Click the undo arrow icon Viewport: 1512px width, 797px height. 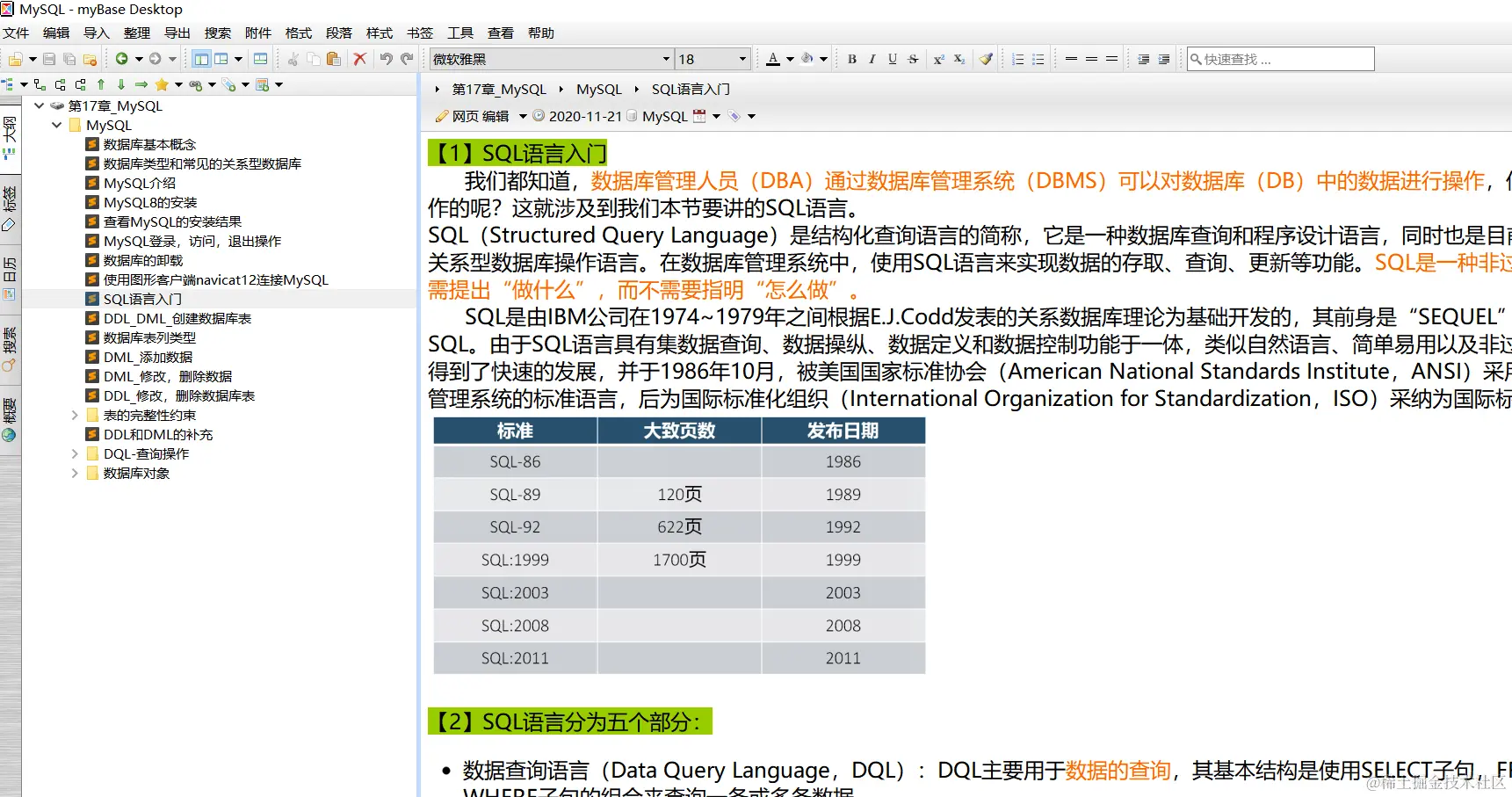click(x=387, y=59)
